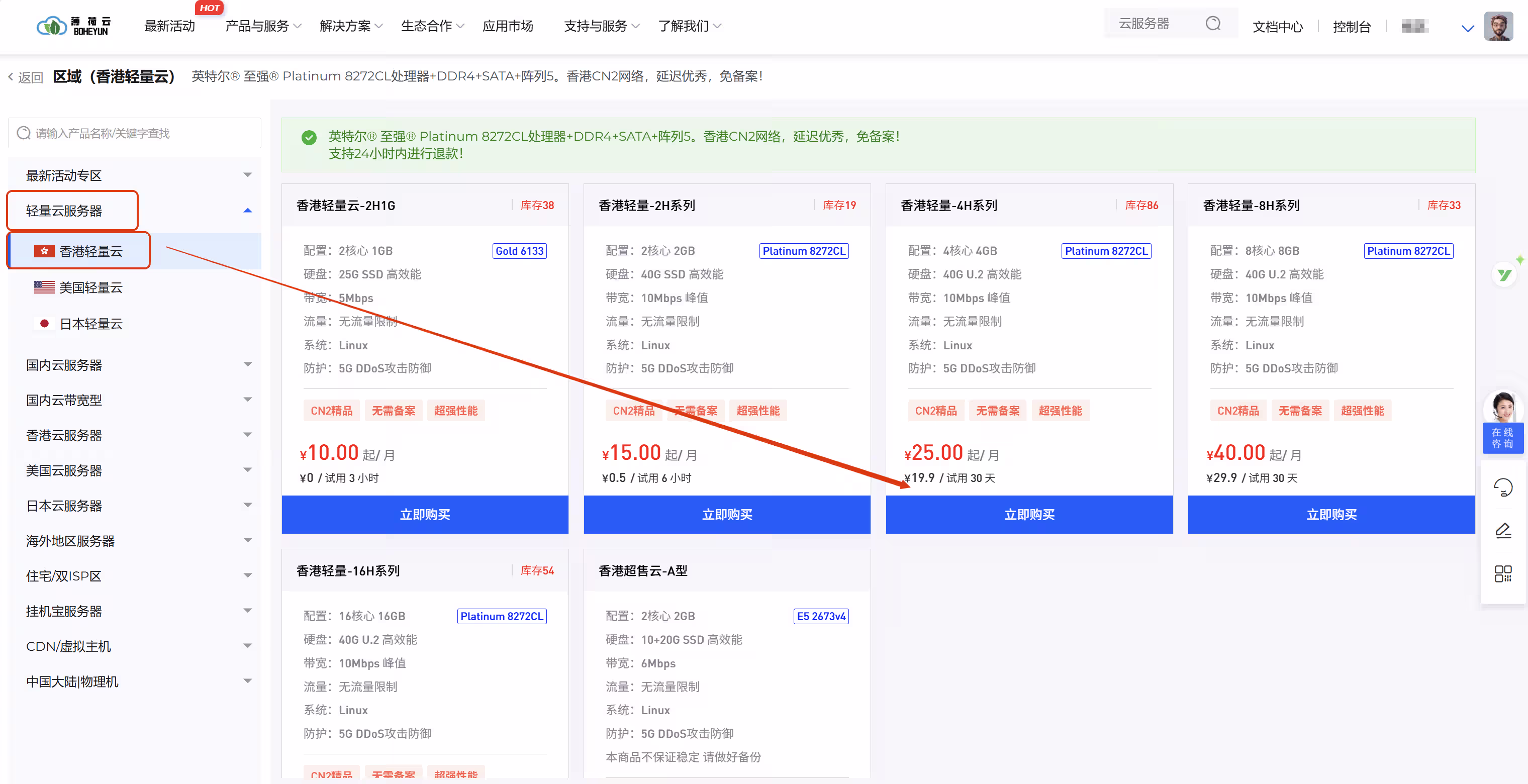Click 香港超售云-A型 card title
The image size is (1528, 784).
[x=643, y=570]
